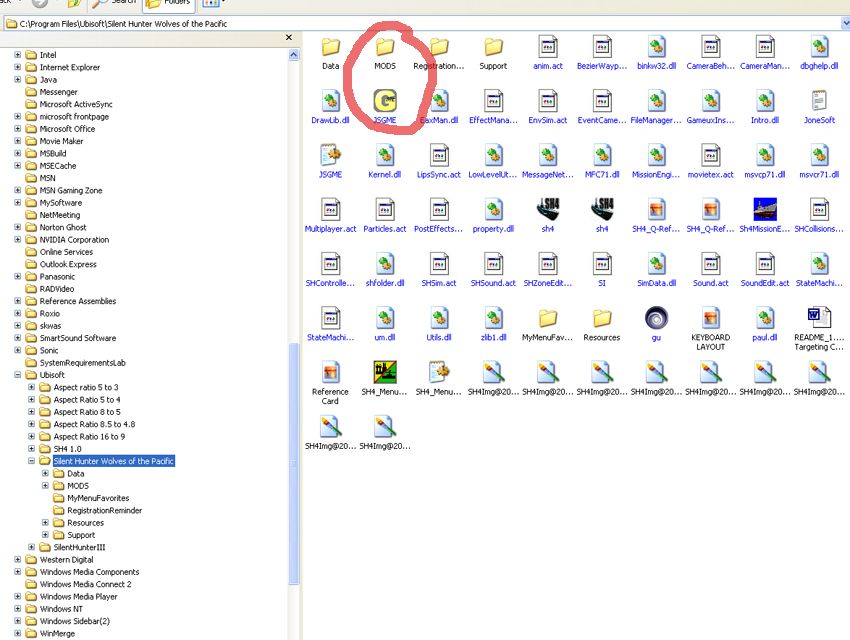This screenshot has width=850, height=640.
Task: Select the Intro.dll file
Action: (765, 101)
